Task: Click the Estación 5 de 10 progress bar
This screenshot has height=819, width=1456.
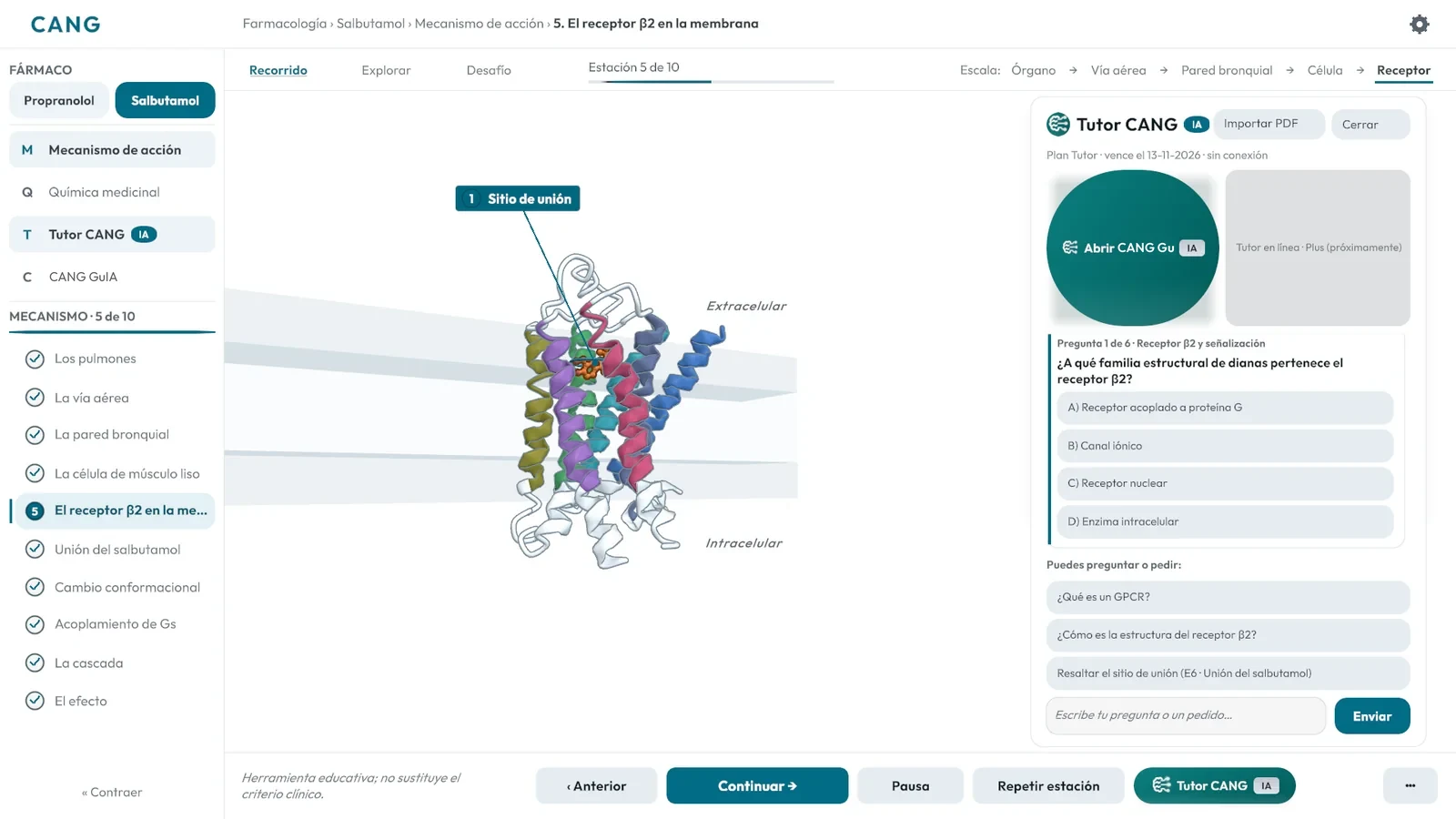Action: coord(711,82)
